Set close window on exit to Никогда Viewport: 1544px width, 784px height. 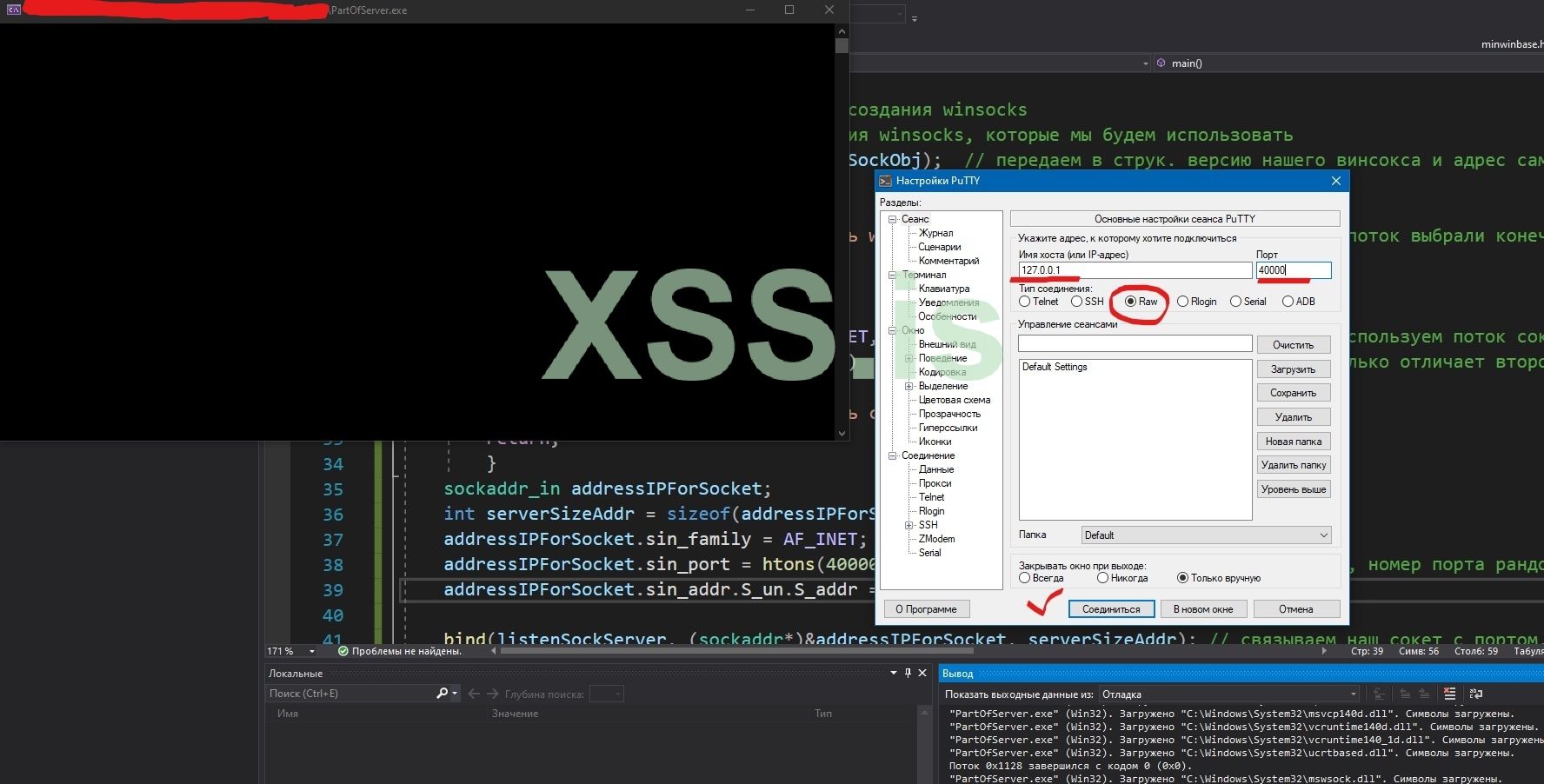[1103, 578]
